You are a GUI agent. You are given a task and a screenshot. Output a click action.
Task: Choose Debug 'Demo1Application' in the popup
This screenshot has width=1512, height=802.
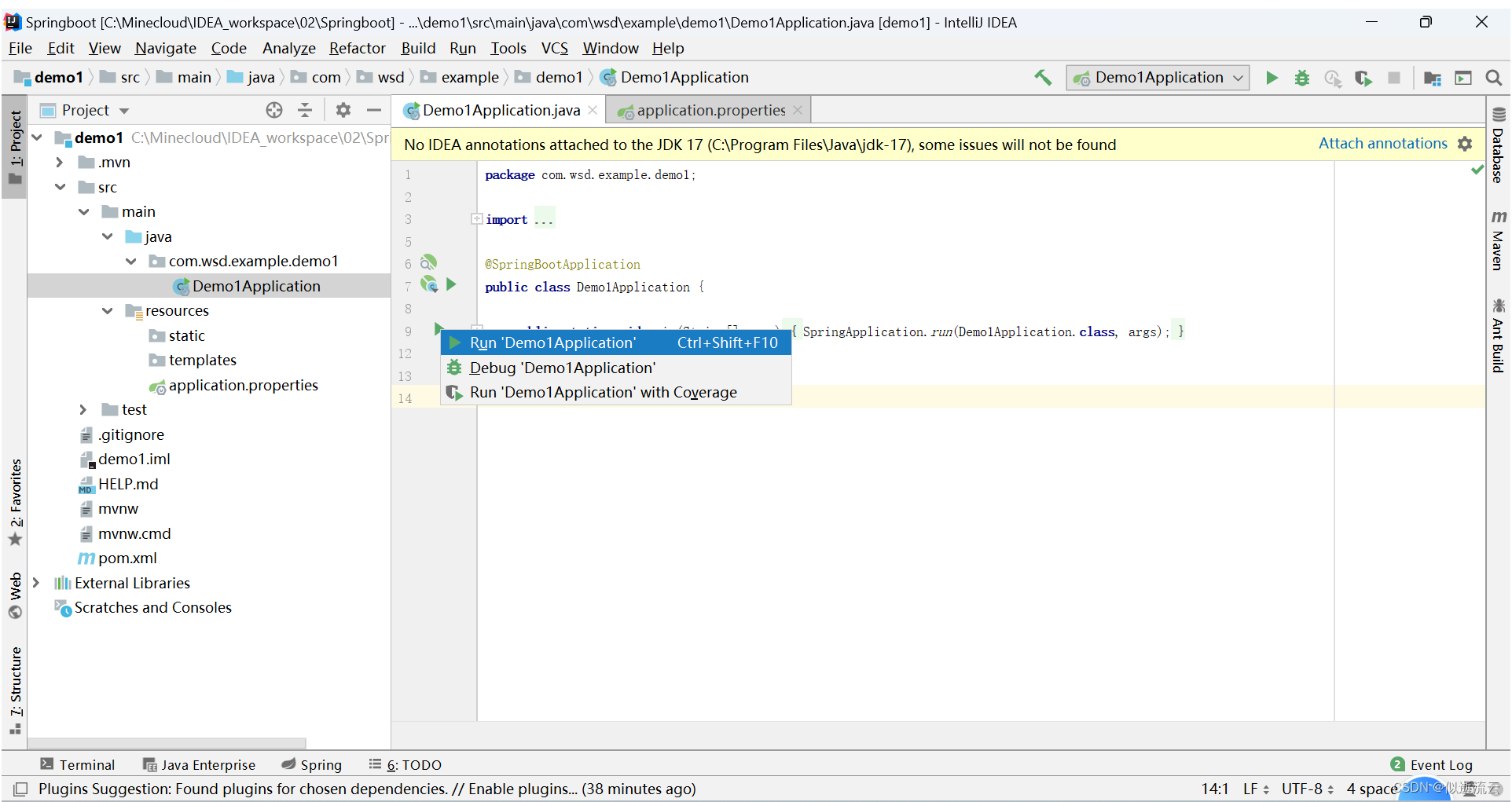[616, 368]
